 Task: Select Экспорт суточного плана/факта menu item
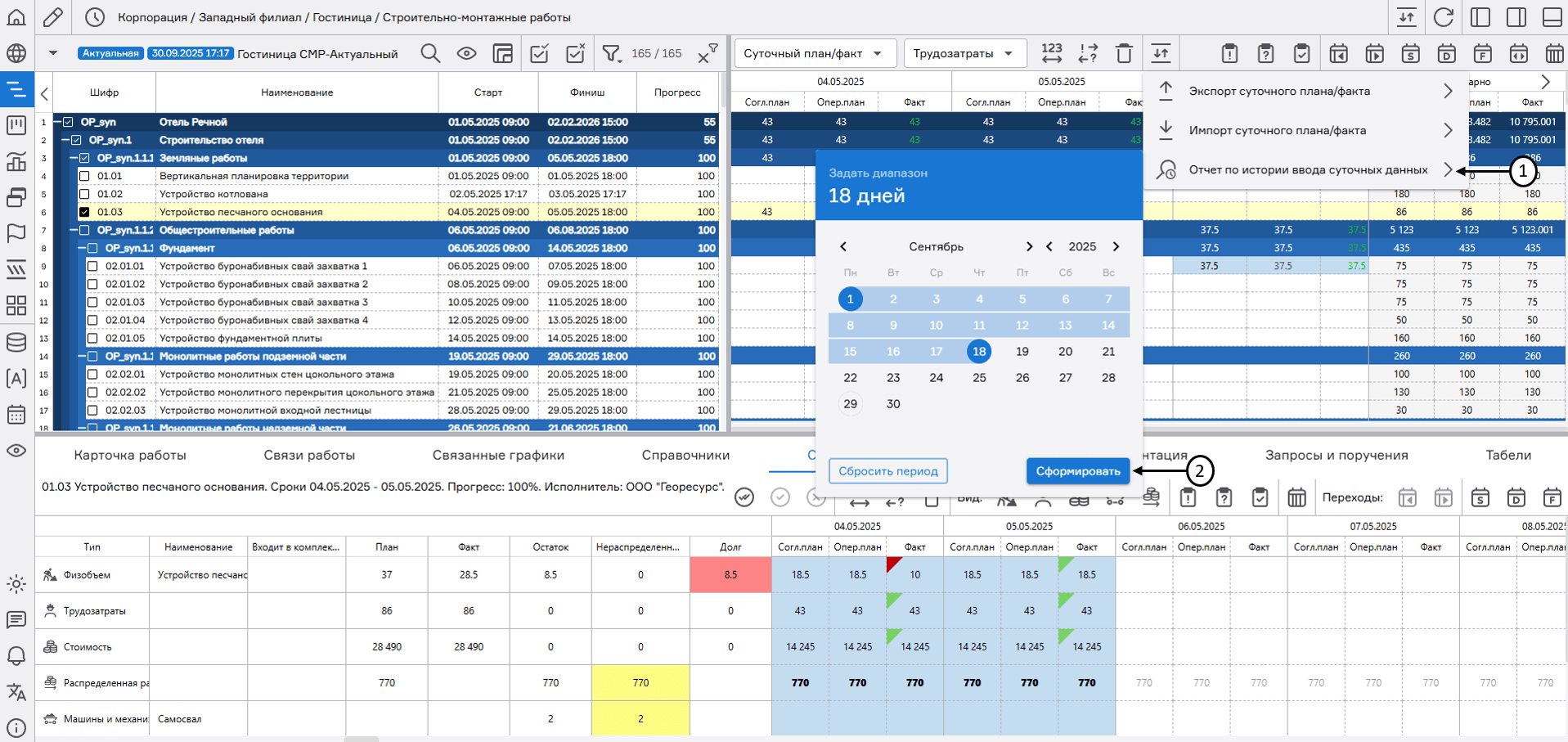point(1305,91)
